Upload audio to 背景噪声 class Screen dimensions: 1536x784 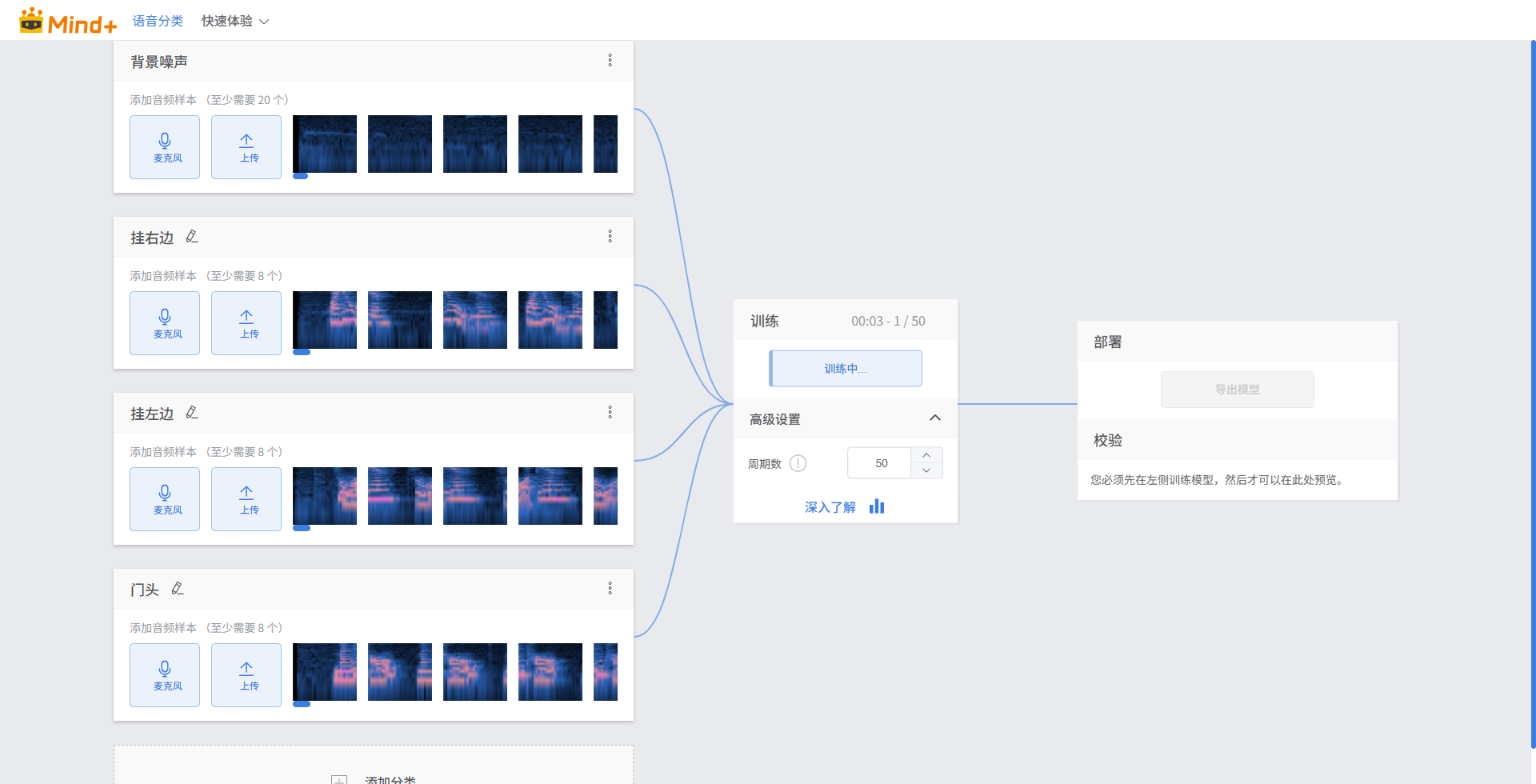coord(246,147)
